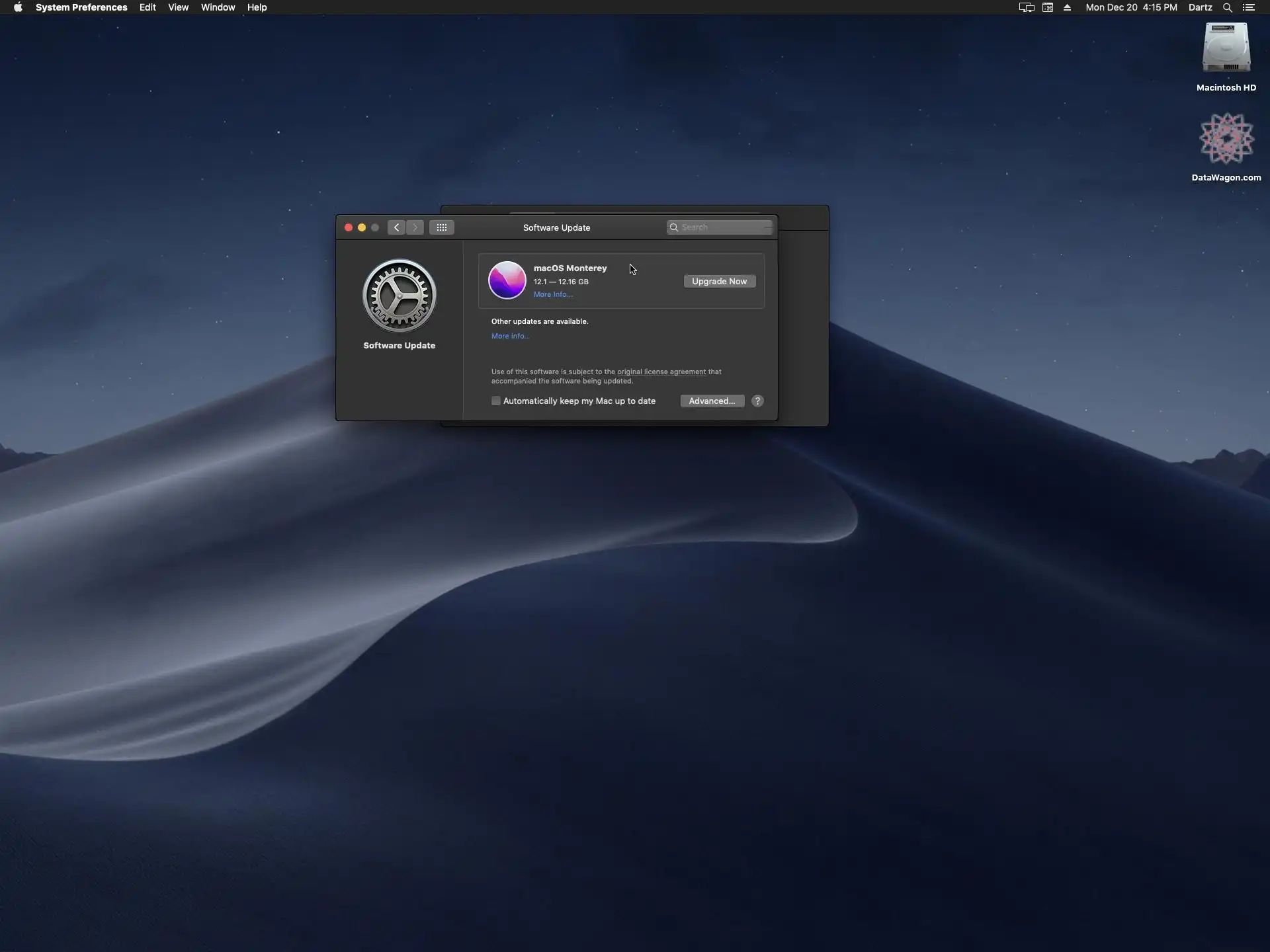Open the Apple menu
1270x952 pixels.
click(18, 7)
